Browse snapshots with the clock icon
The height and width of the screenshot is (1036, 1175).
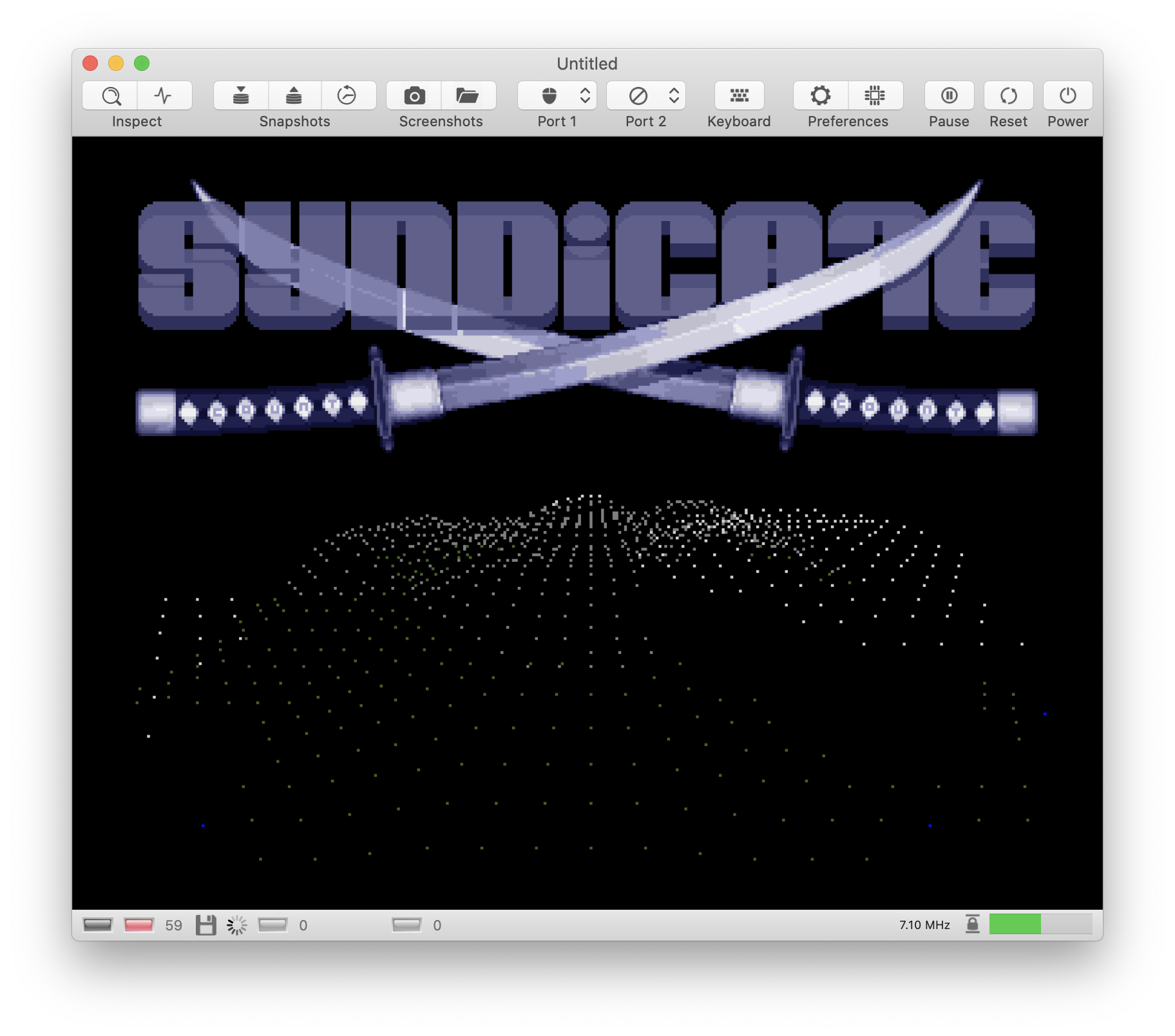pos(348,95)
